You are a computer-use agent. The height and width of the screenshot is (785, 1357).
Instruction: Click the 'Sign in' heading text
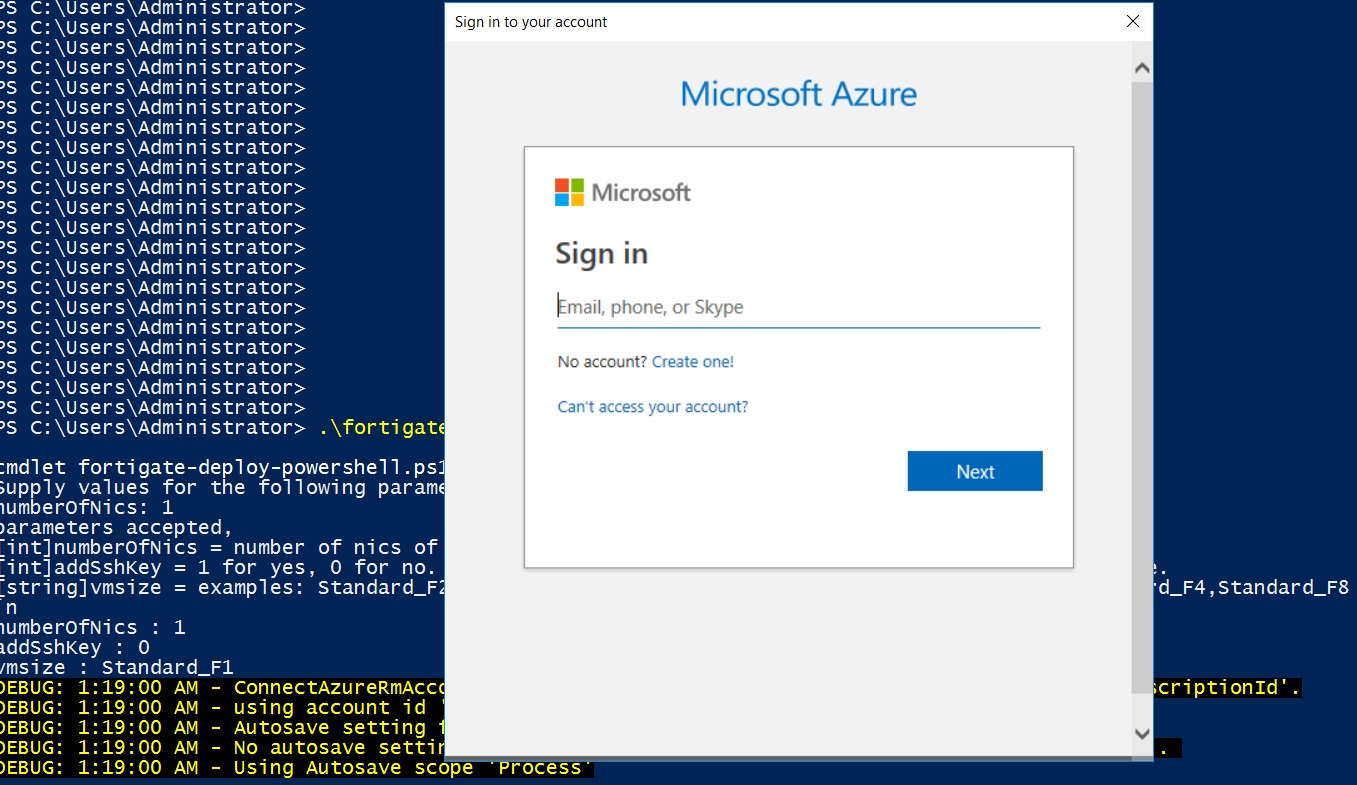602,254
